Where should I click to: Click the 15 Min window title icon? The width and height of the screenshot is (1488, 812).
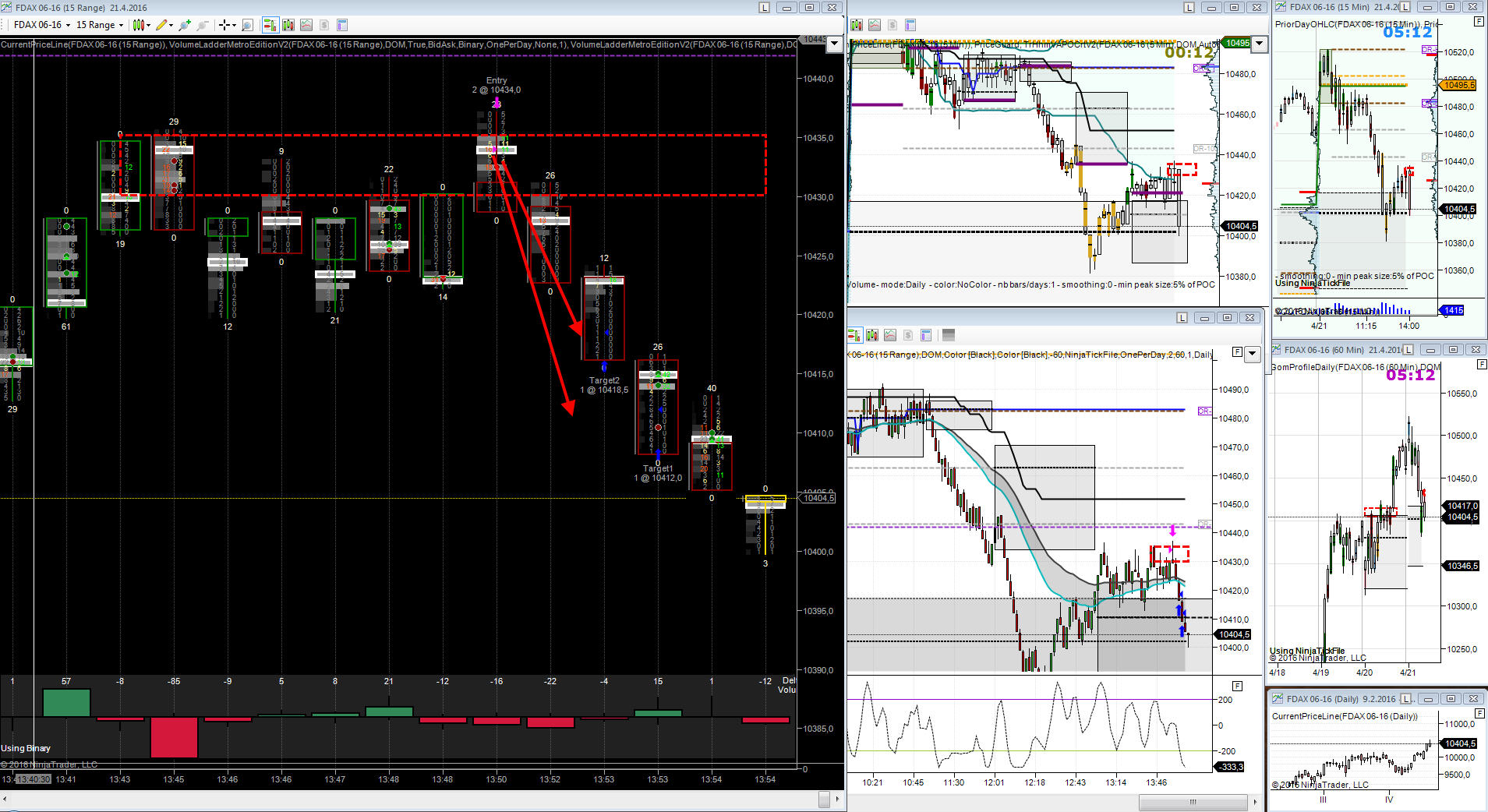[x=1280, y=7]
